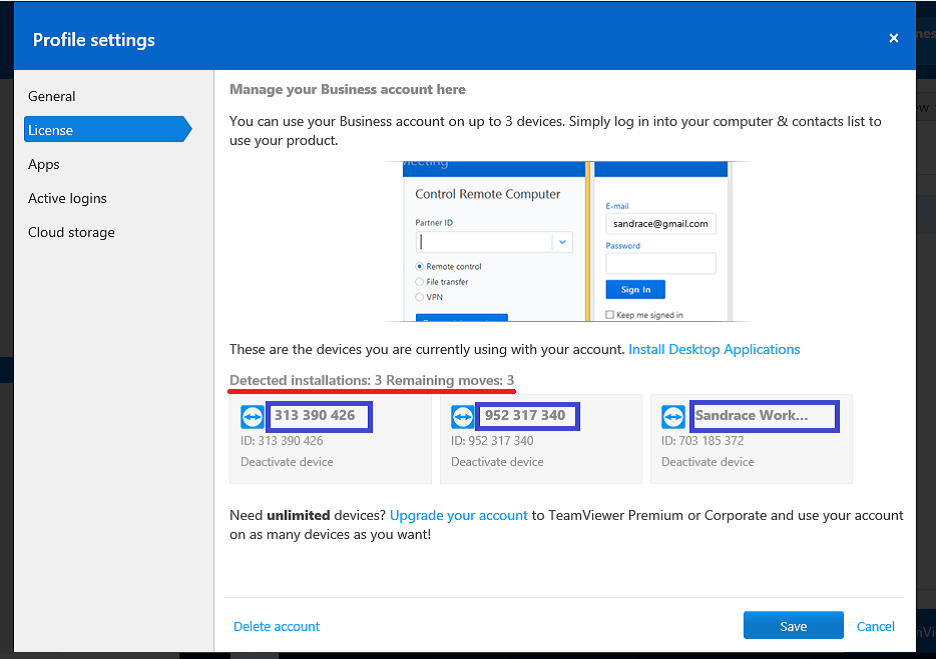
Task: Select device name 952 317 340
Action: [x=525, y=415]
